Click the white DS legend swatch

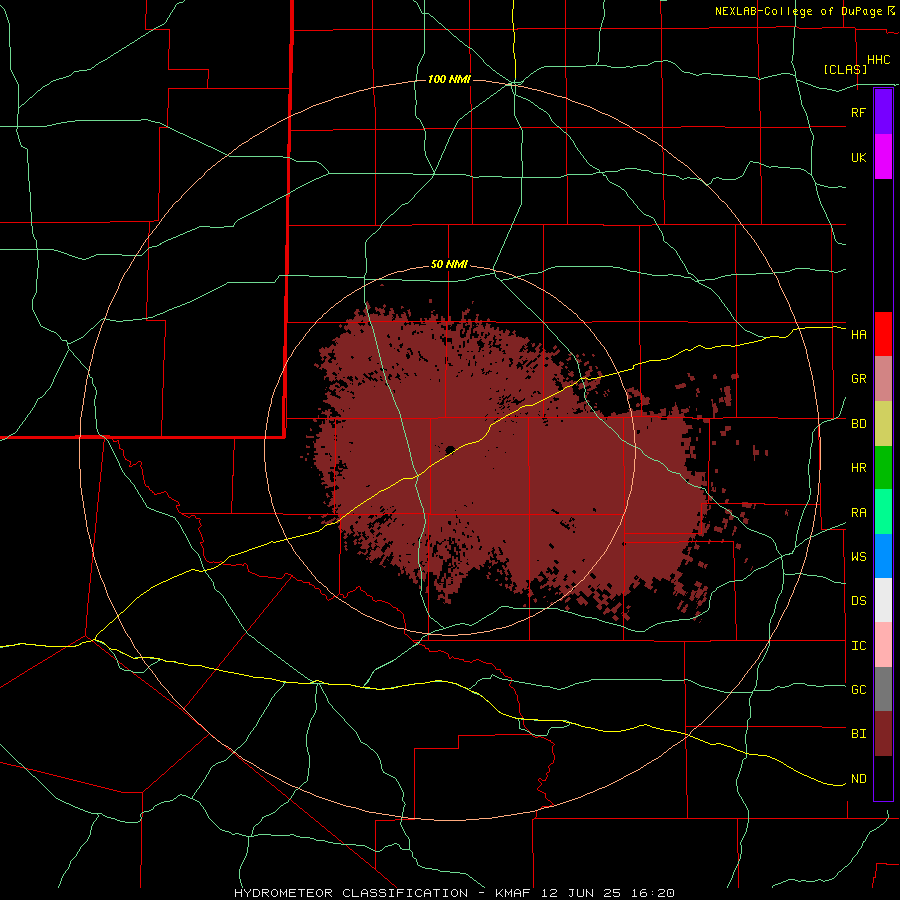(883, 600)
